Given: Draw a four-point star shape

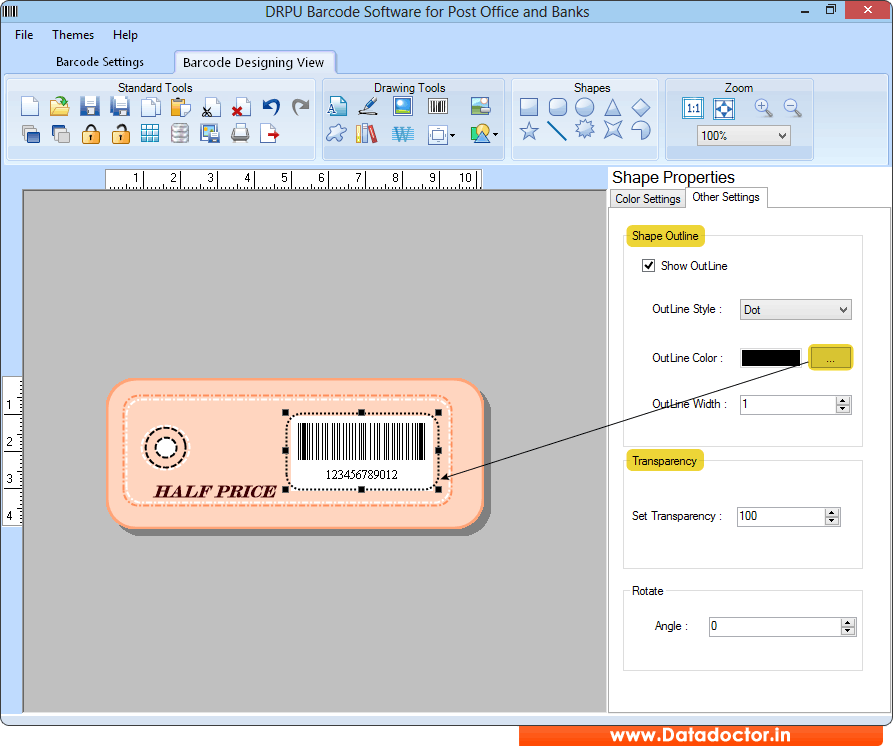Looking at the screenshot, I should point(613,130).
